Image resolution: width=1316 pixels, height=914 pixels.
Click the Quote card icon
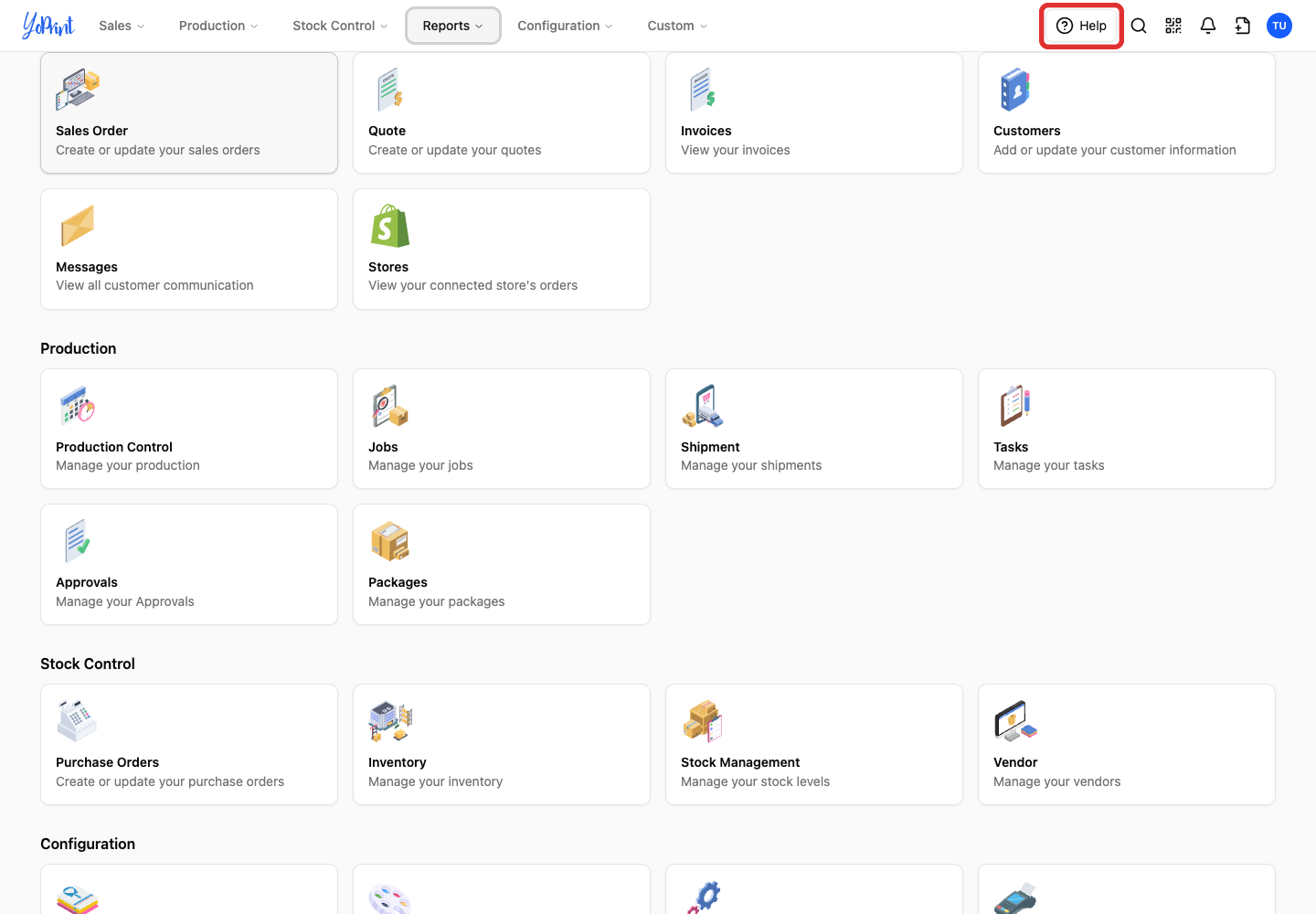(390, 90)
